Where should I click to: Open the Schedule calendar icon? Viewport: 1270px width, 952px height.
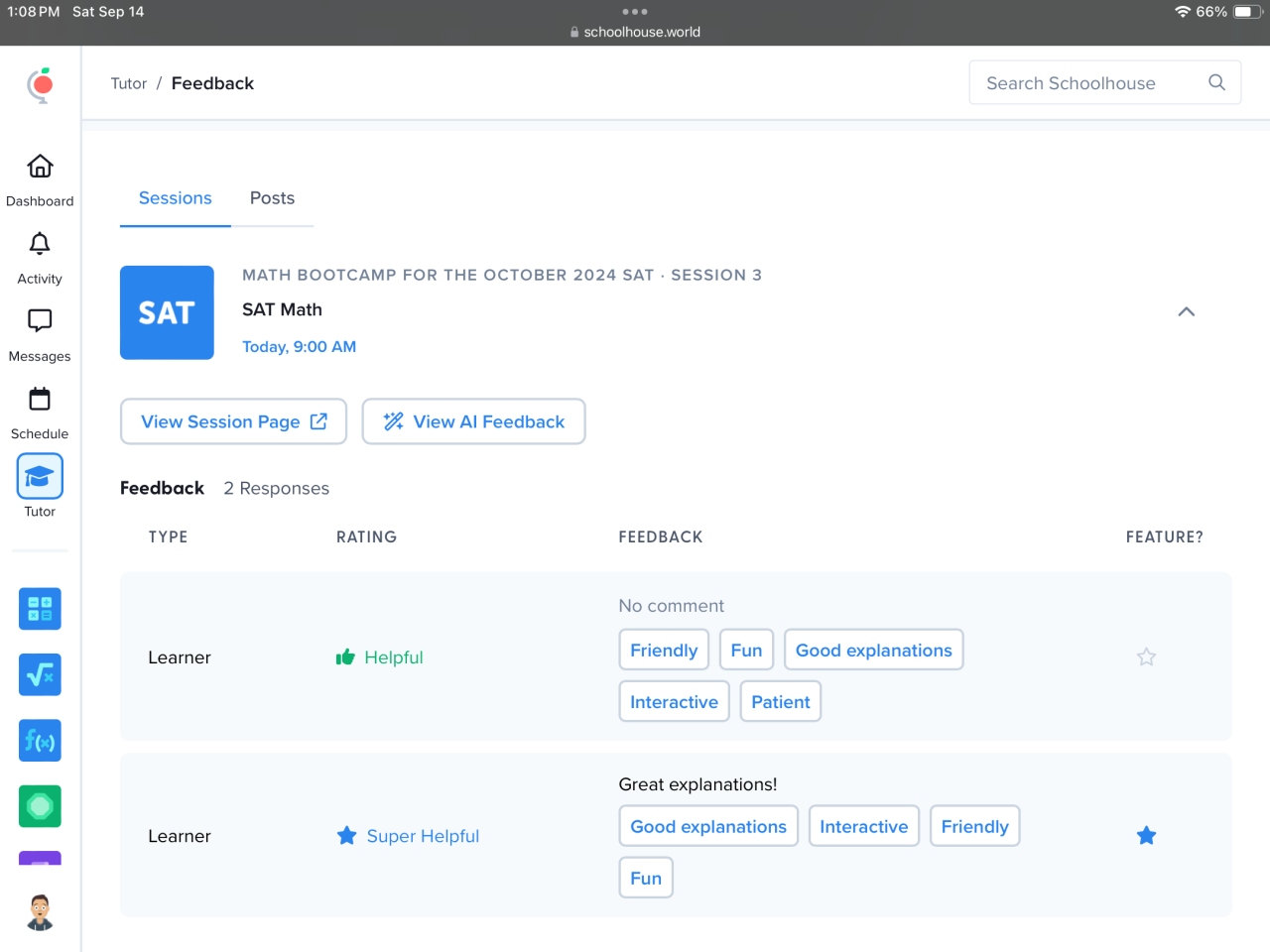coord(40,399)
